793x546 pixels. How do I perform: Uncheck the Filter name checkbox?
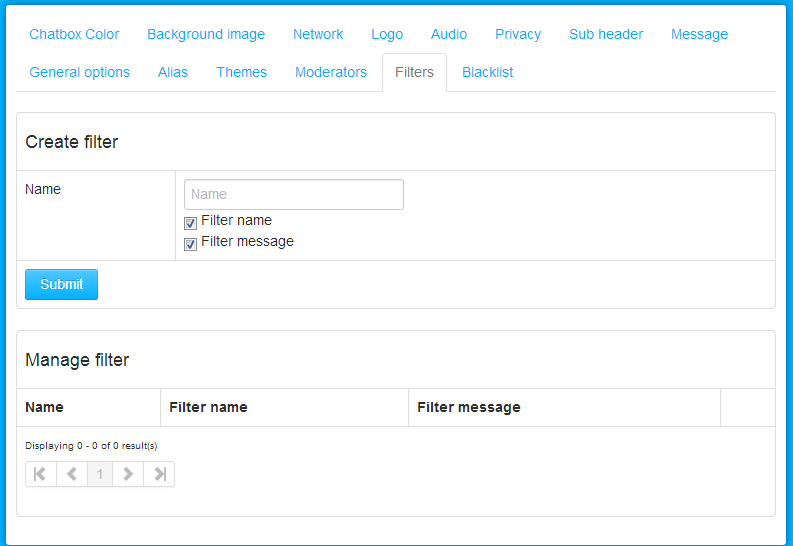(190, 223)
